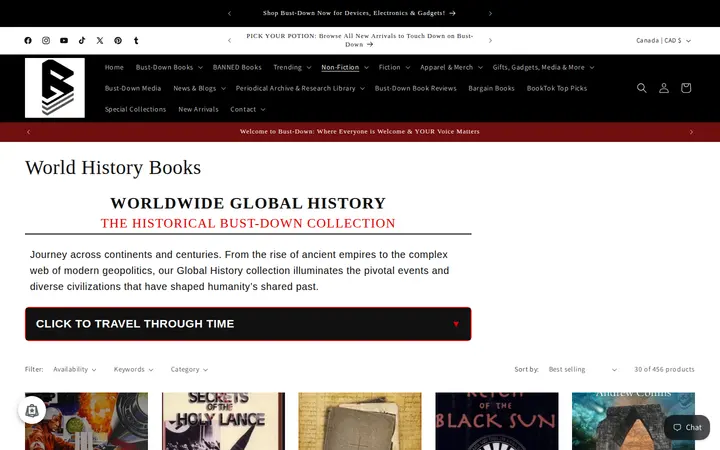Click the Bust-Down logo image

pyautogui.click(x=55, y=88)
